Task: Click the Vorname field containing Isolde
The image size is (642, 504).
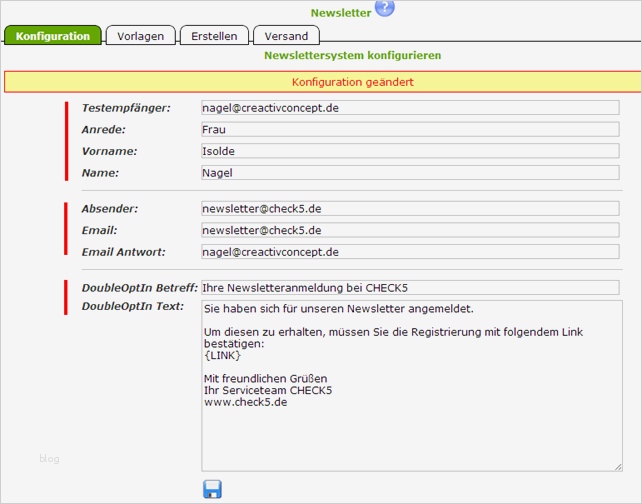Action: pyautogui.click(x=410, y=151)
